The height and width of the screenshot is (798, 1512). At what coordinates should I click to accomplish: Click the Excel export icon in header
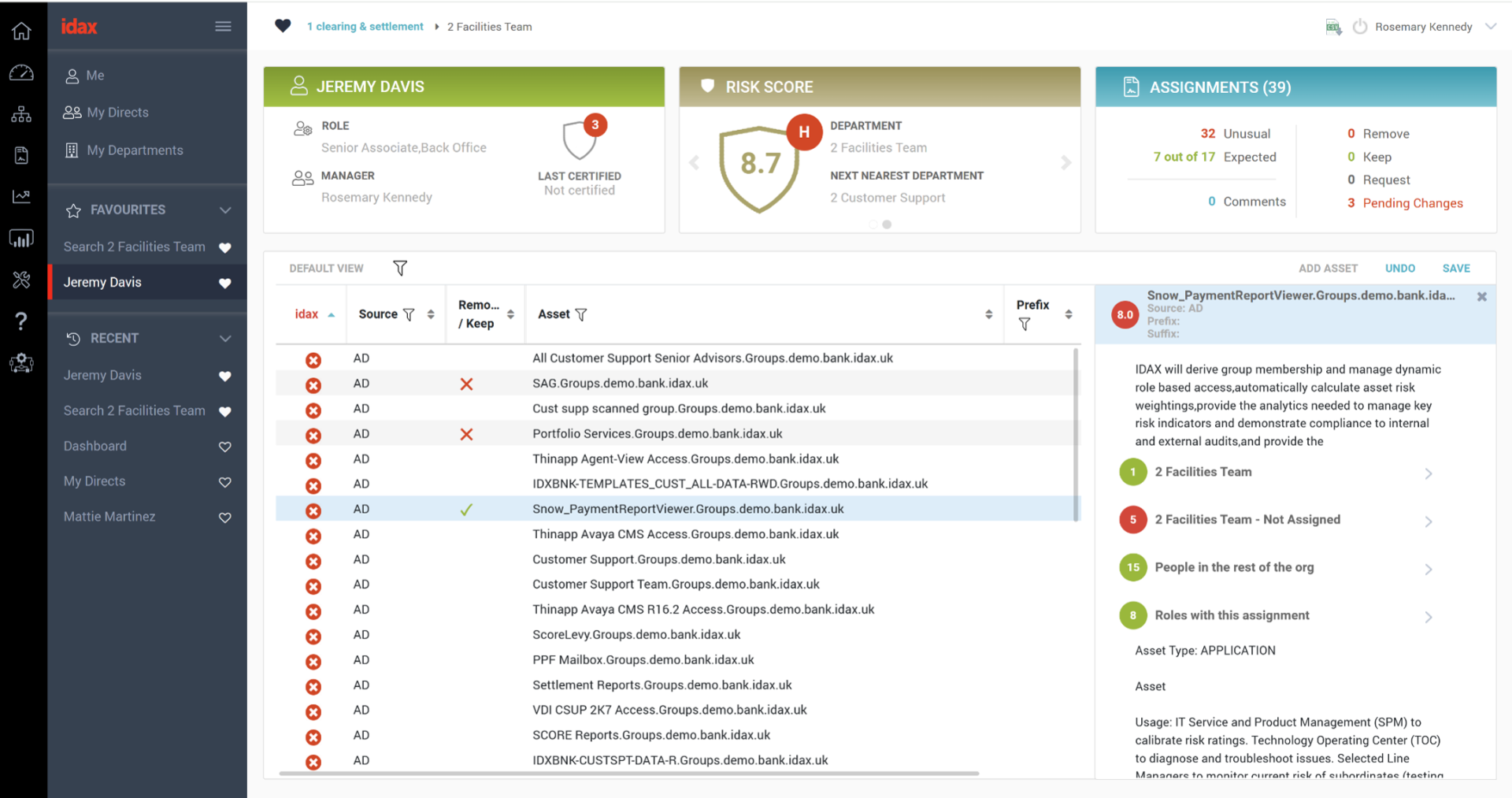[1332, 28]
